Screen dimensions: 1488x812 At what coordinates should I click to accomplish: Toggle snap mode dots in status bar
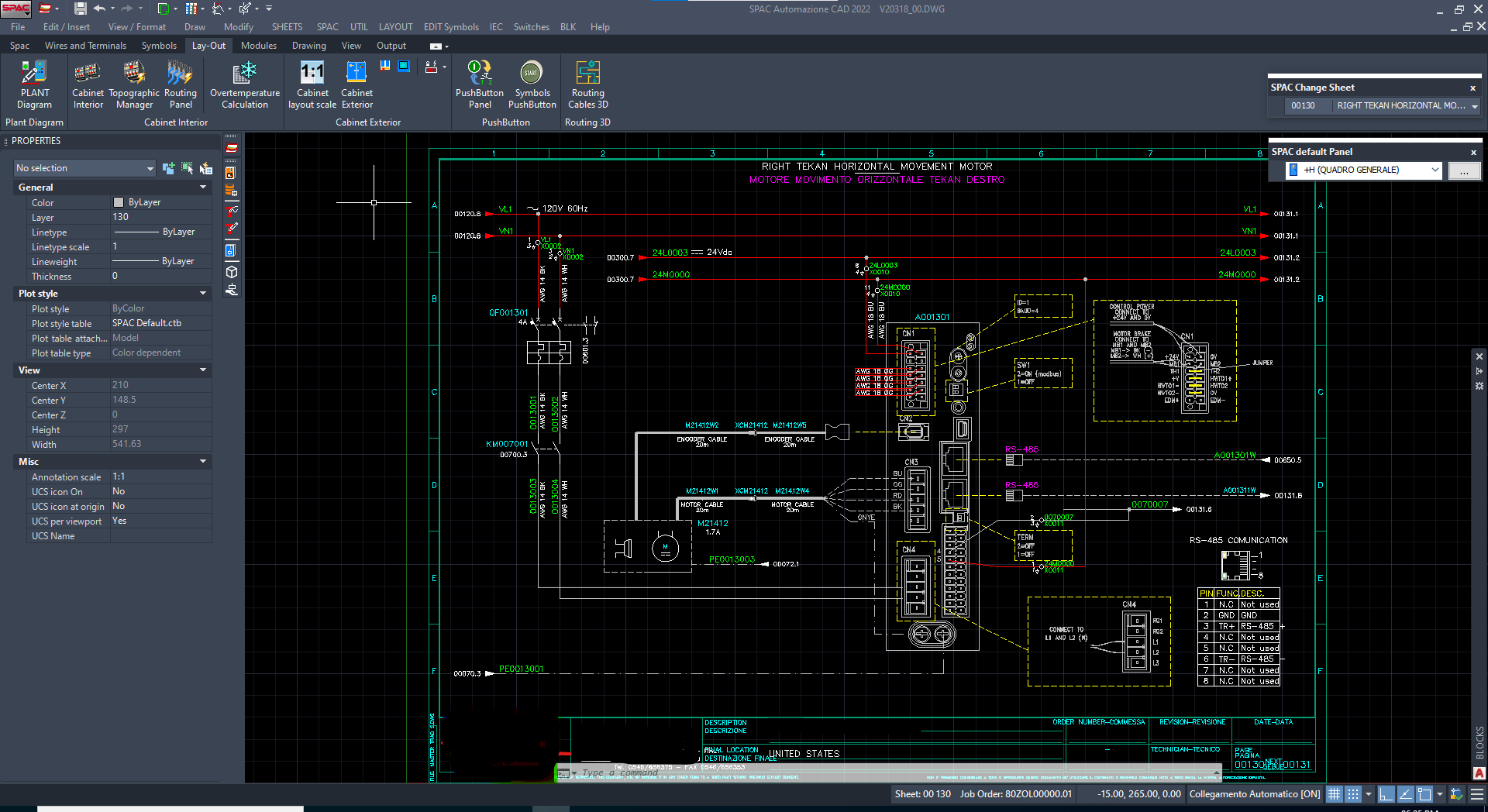(x=1352, y=794)
